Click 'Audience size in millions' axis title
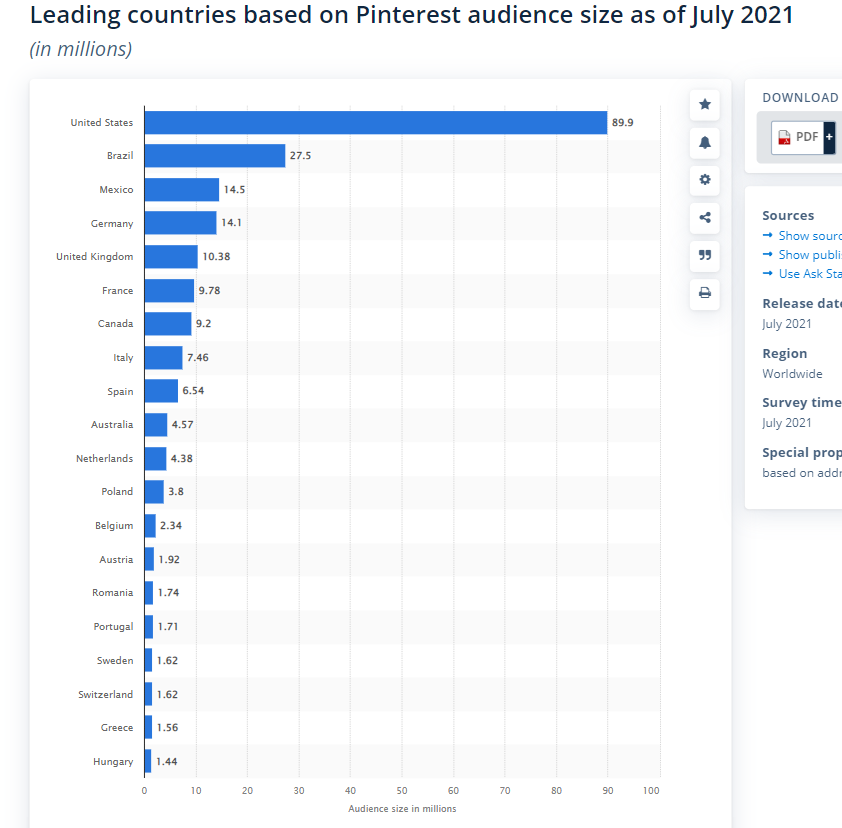Viewport: 842px width, 828px height. pyautogui.click(x=402, y=809)
